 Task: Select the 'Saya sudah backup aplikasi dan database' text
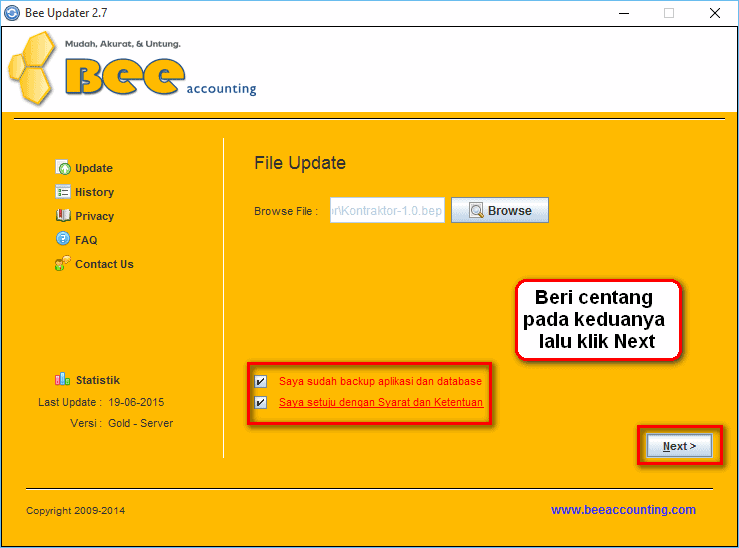tap(380, 381)
